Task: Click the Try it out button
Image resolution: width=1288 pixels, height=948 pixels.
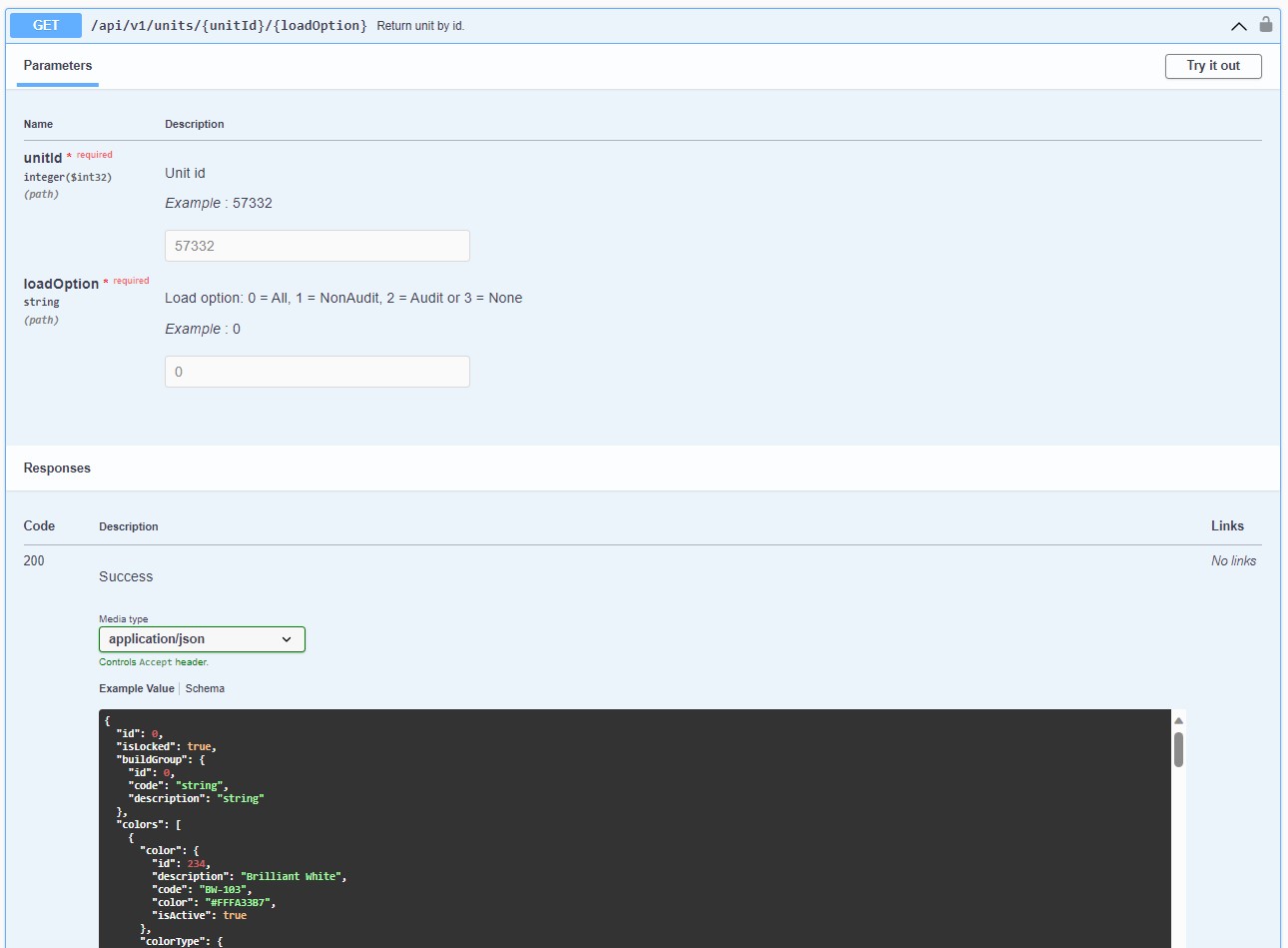Action: [1213, 66]
